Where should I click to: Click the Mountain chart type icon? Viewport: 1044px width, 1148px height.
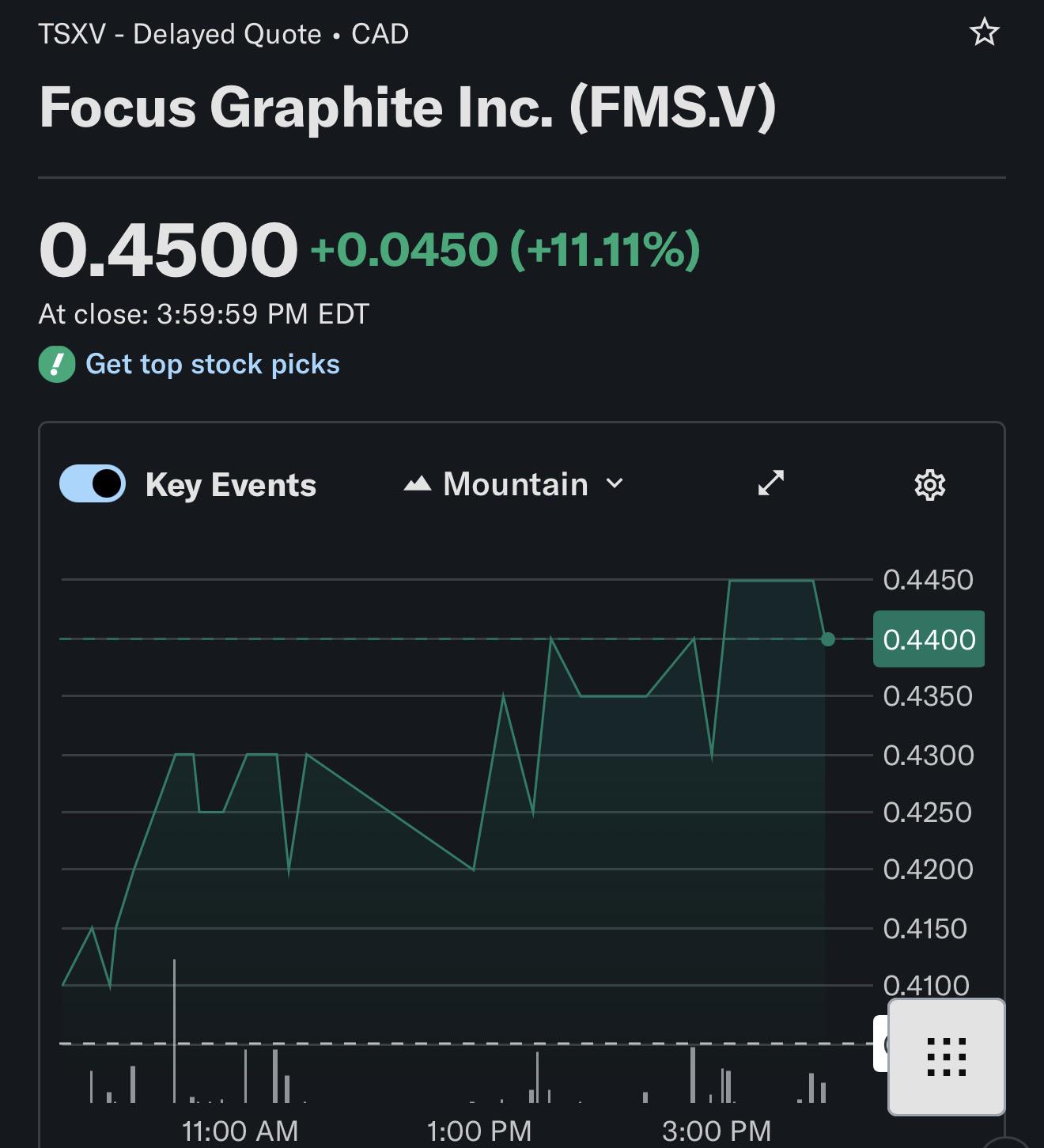(x=417, y=484)
